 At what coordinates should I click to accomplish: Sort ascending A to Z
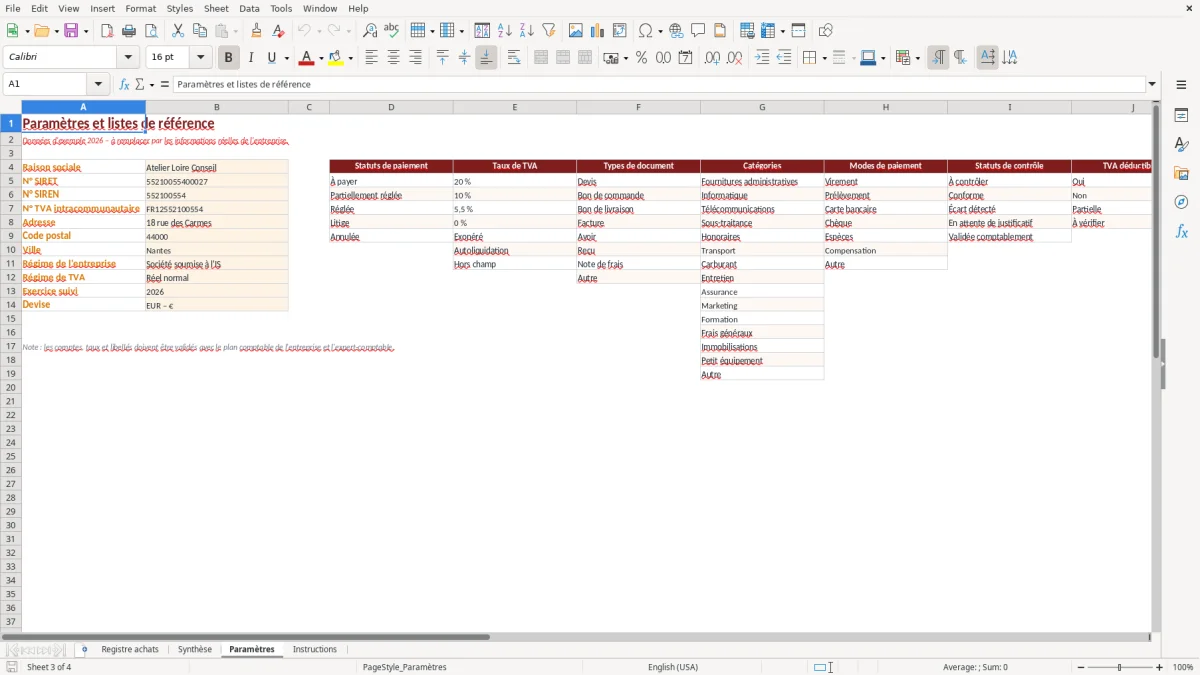505,31
